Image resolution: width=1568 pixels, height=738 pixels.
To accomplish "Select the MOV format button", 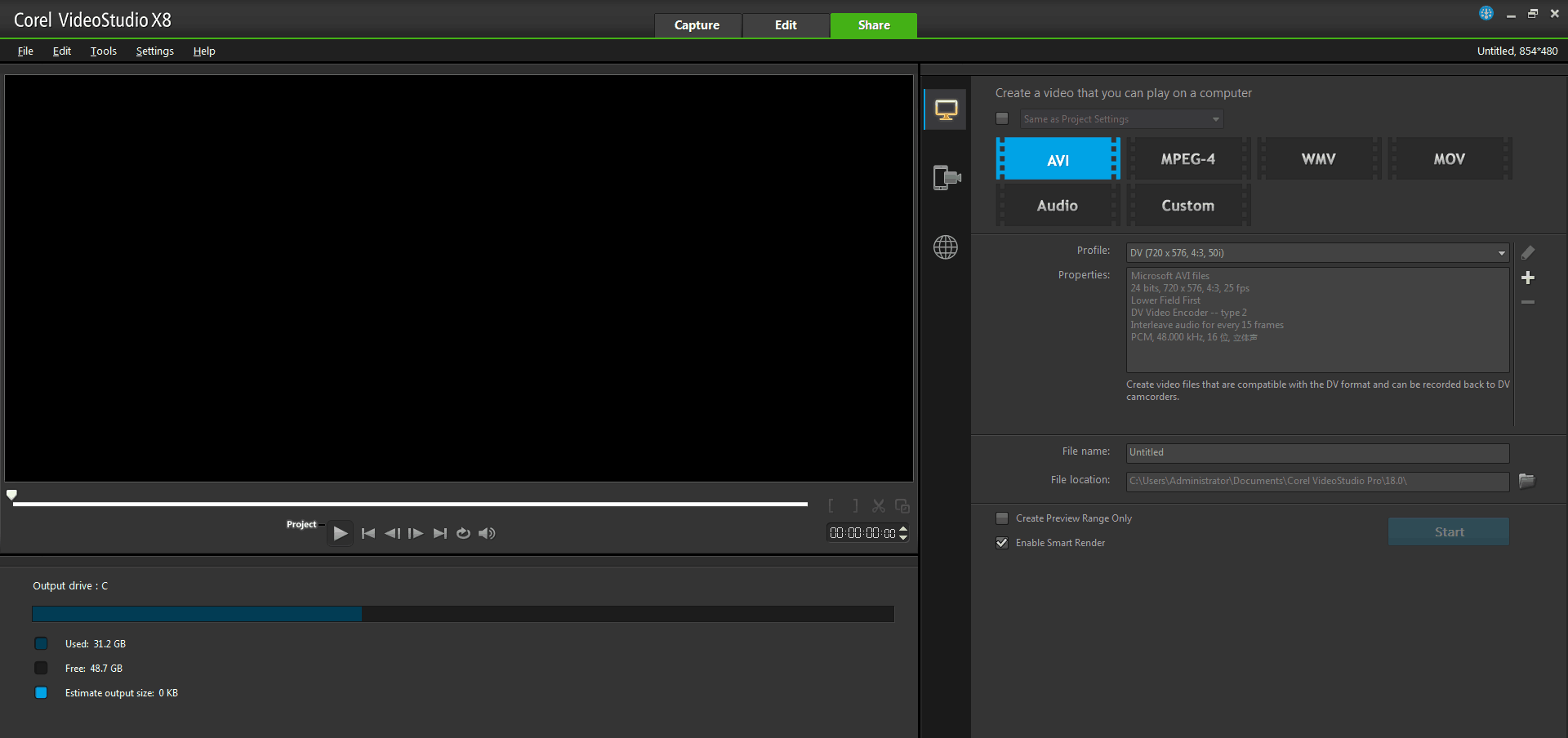I will [1450, 159].
